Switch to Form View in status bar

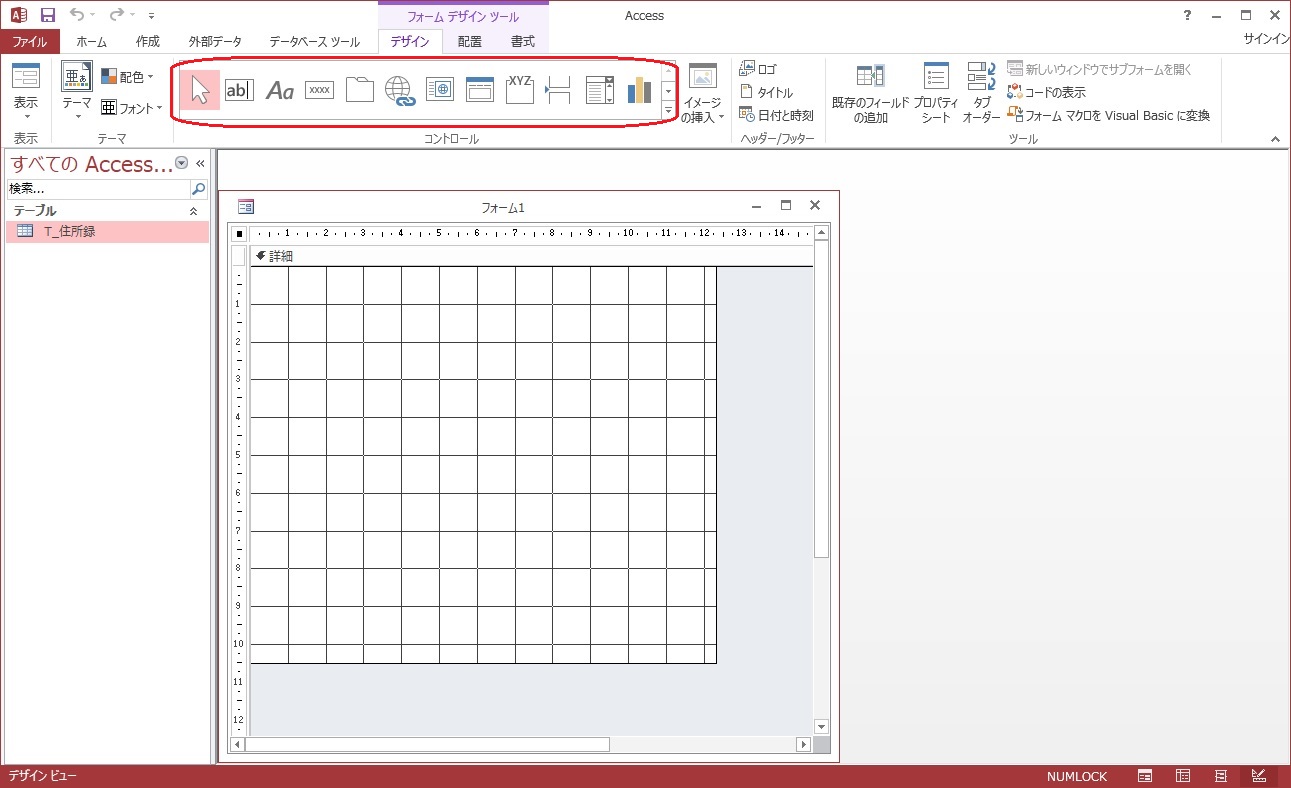tap(1145, 776)
